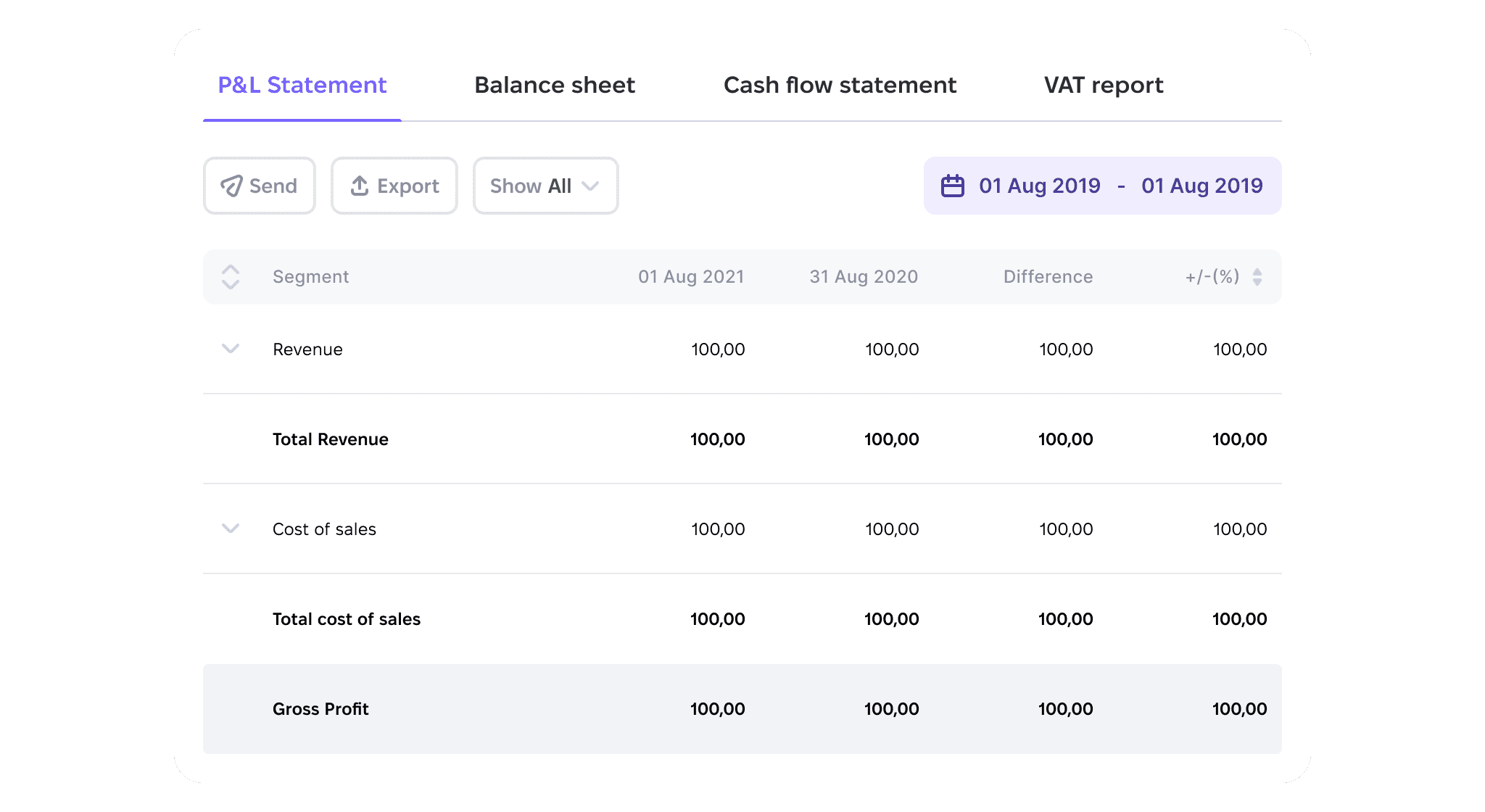Click Gross Profit's 01 Aug 2021 value
The image size is (1485, 812).
pos(718,709)
